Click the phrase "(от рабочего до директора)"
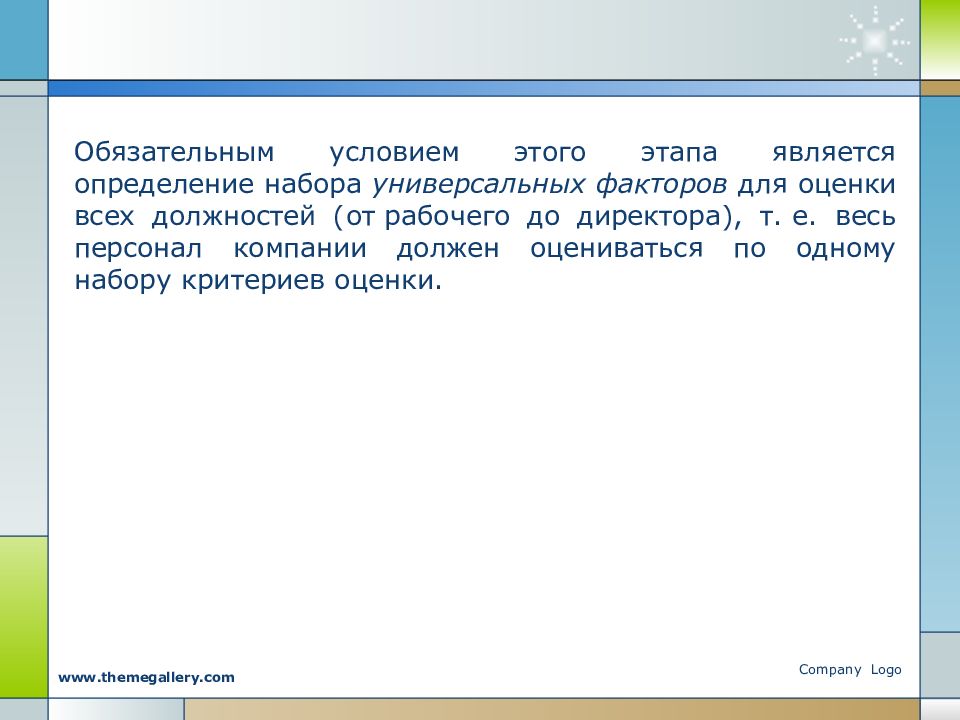The width and height of the screenshot is (960, 720). click(x=533, y=217)
